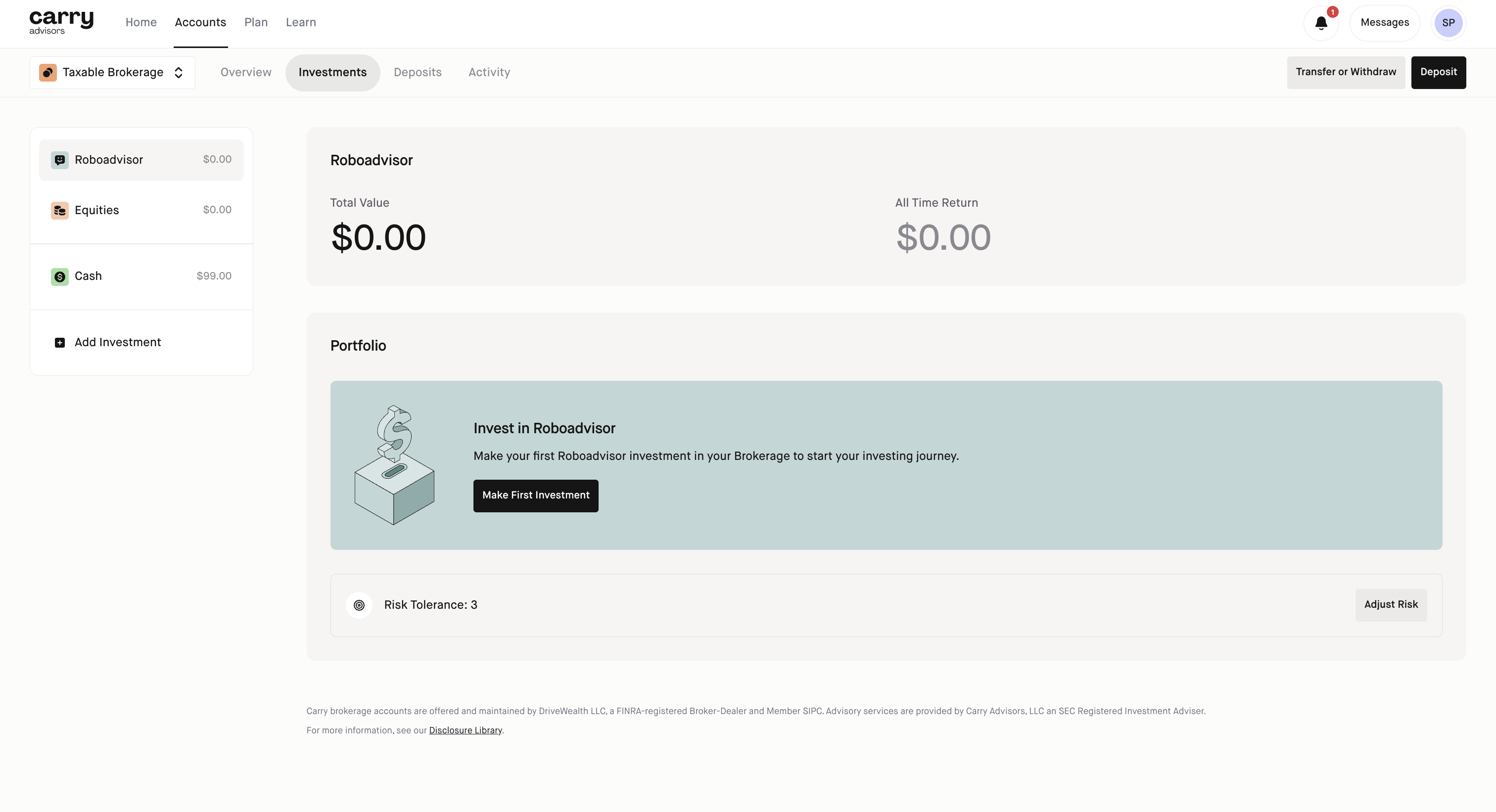Click the Adjust Risk button
This screenshot has width=1496, height=812.
pyautogui.click(x=1390, y=605)
